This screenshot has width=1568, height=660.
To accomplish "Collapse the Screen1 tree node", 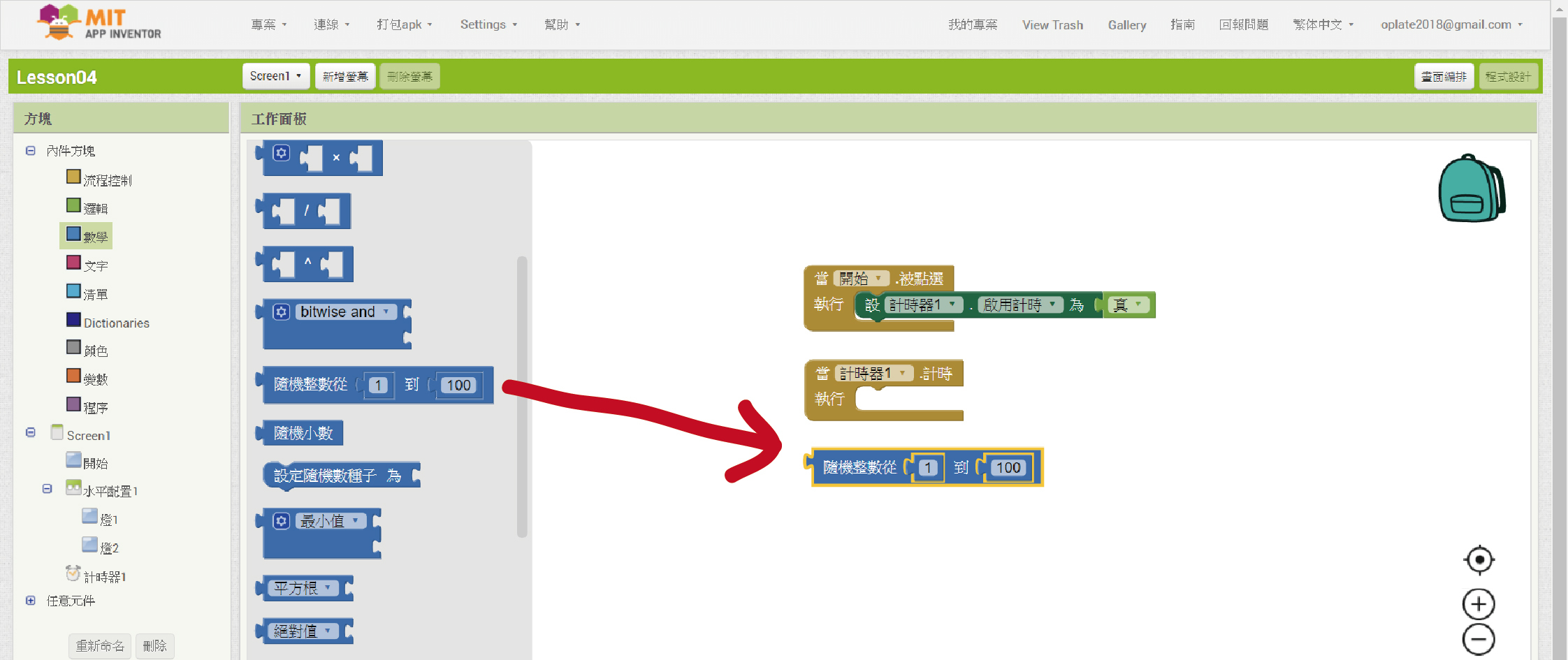I will click(x=30, y=433).
